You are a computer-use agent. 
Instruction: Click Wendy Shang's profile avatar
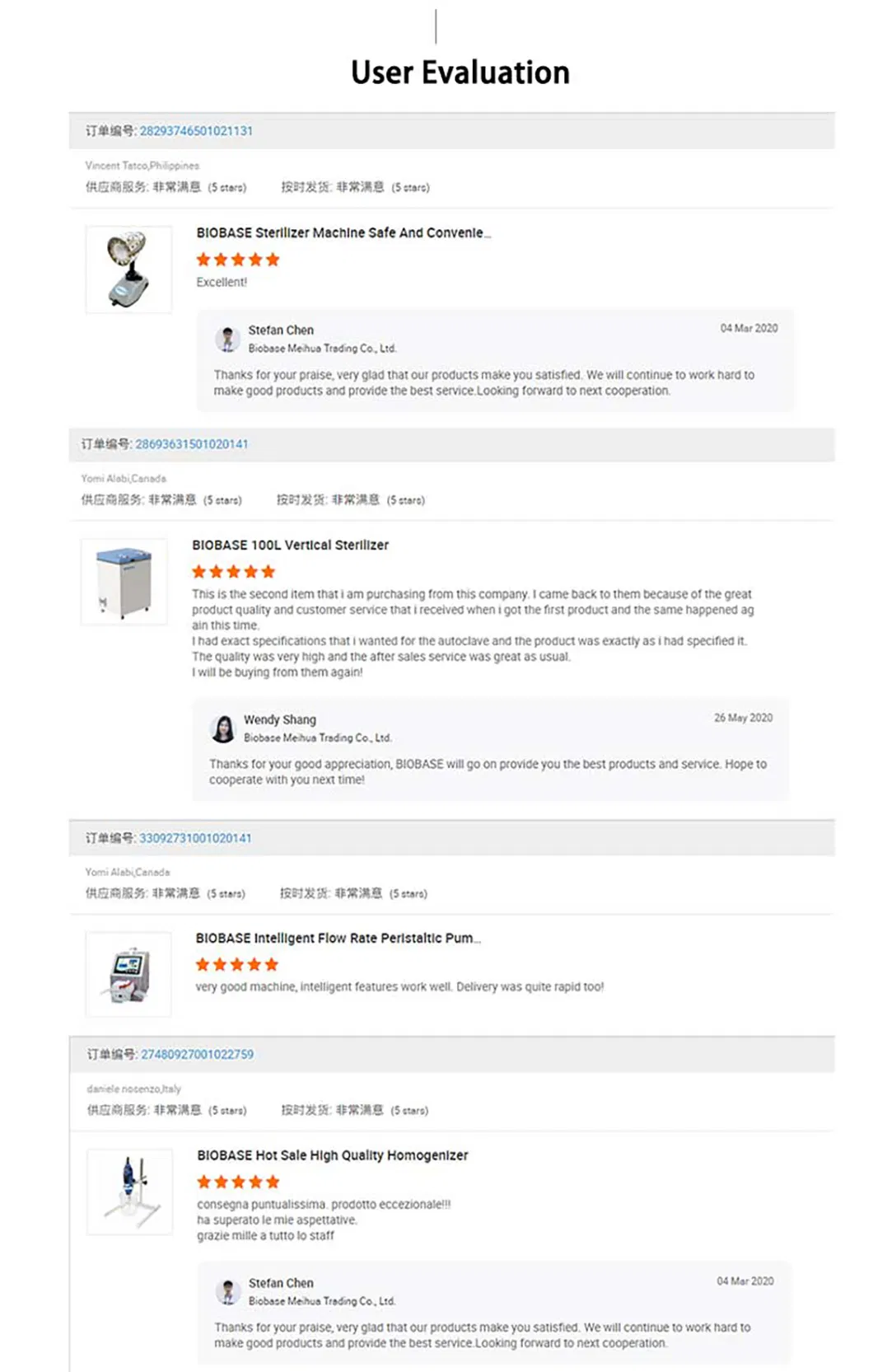tap(223, 728)
